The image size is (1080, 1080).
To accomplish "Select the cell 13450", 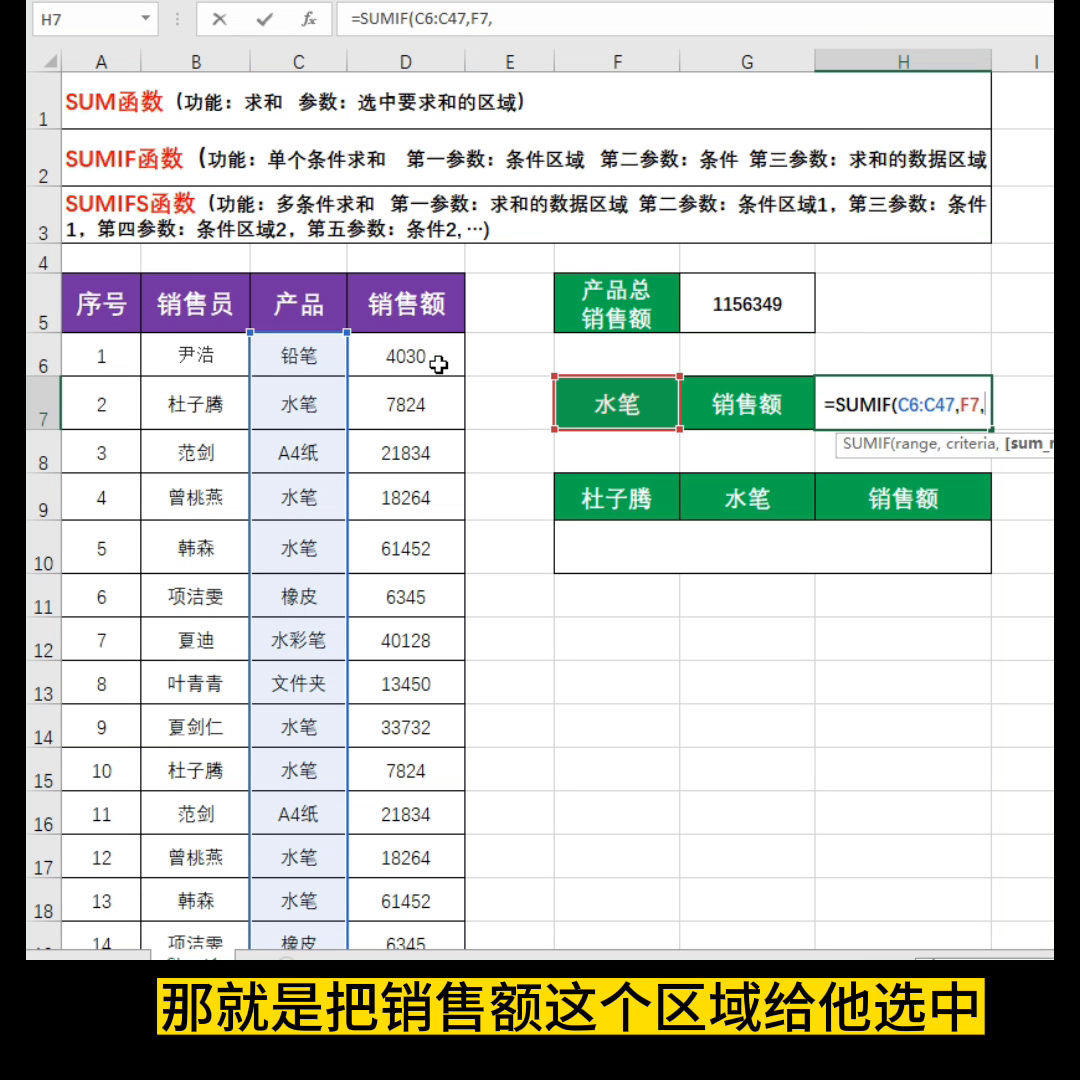I will pos(406,683).
